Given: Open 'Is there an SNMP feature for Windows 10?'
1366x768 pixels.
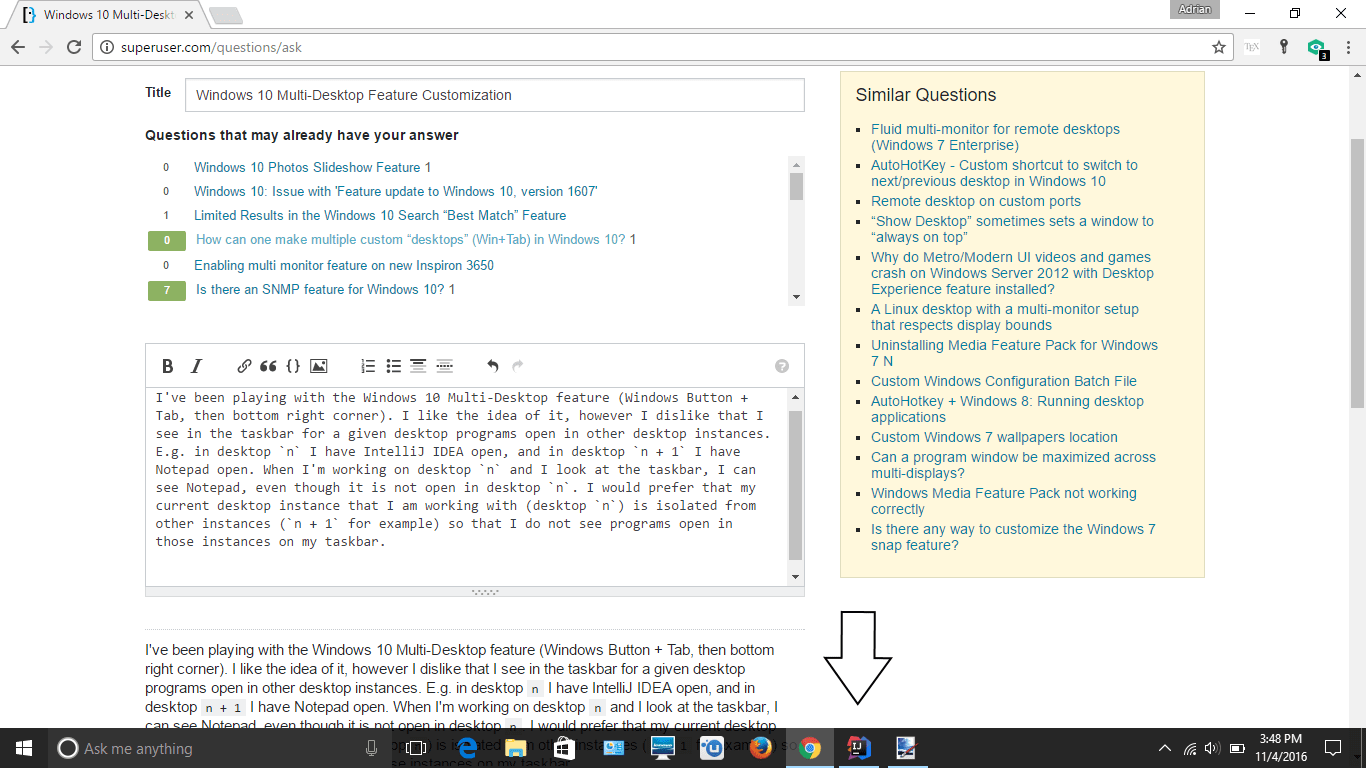Looking at the screenshot, I should 321,289.
